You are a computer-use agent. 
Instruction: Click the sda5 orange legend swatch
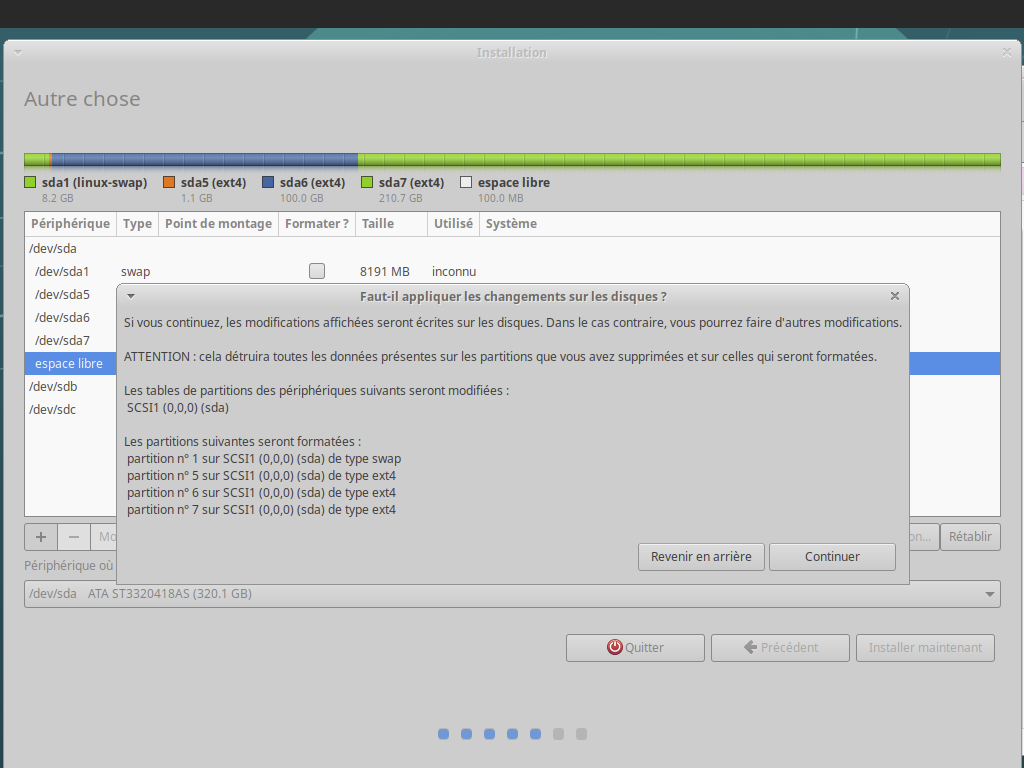pyautogui.click(x=169, y=183)
